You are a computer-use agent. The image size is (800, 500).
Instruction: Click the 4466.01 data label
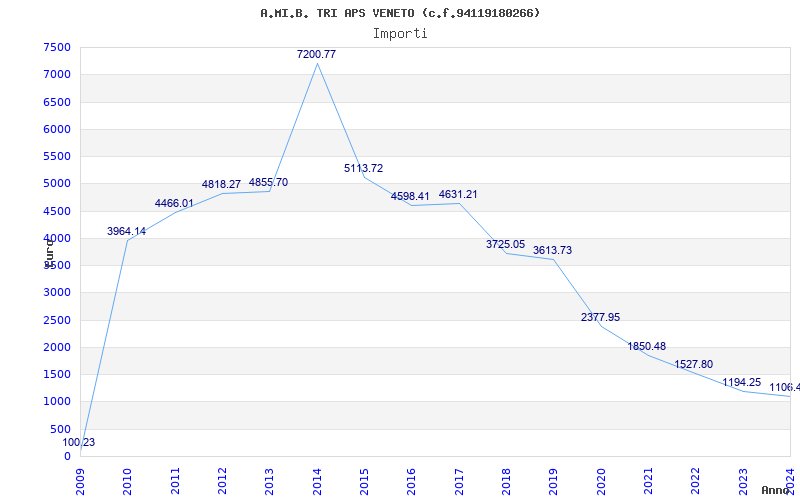(x=174, y=203)
